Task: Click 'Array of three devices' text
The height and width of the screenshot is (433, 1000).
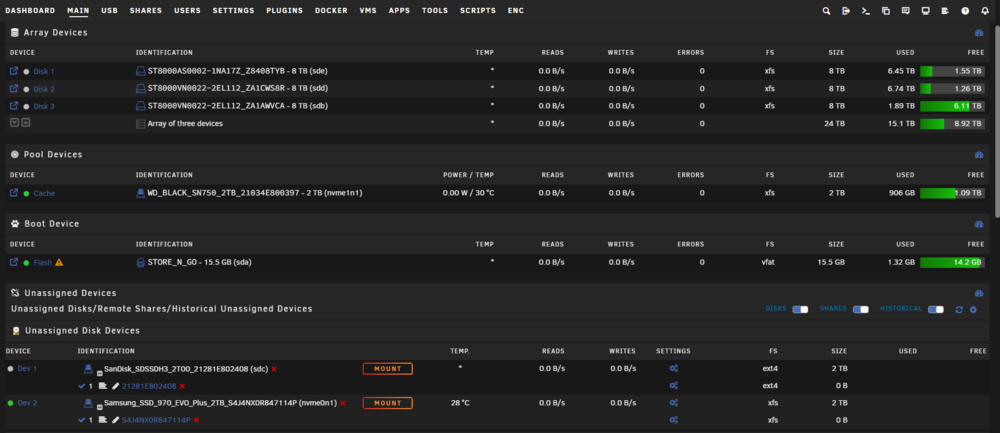Action: pos(186,124)
